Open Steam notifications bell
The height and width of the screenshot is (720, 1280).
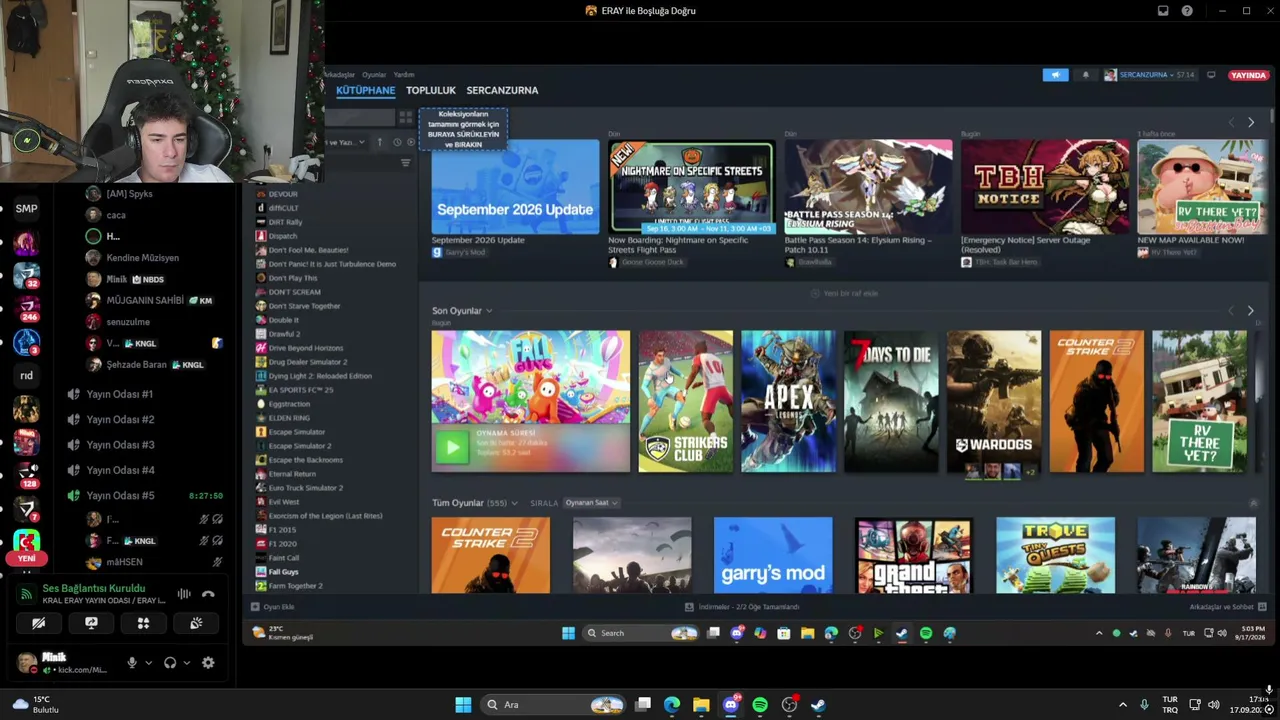pos(1085,75)
